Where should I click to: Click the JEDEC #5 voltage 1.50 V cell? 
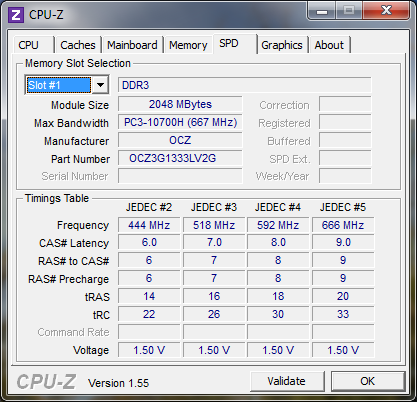[343, 350]
